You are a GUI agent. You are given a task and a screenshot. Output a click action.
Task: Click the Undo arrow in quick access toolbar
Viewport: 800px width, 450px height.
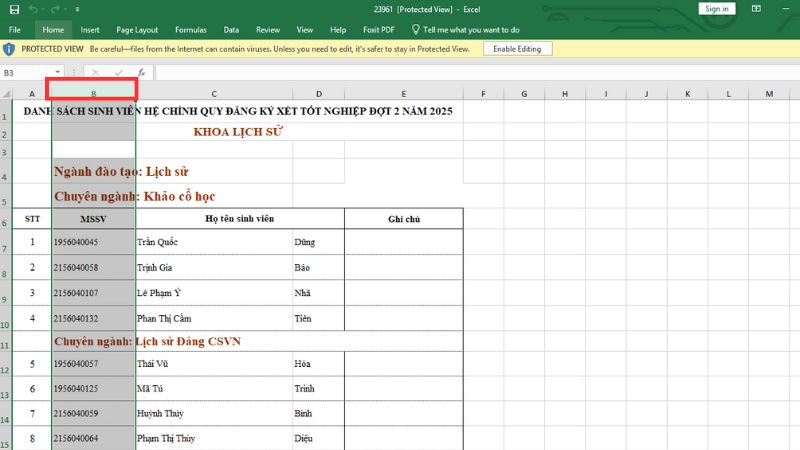pyautogui.click(x=34, y=9)
